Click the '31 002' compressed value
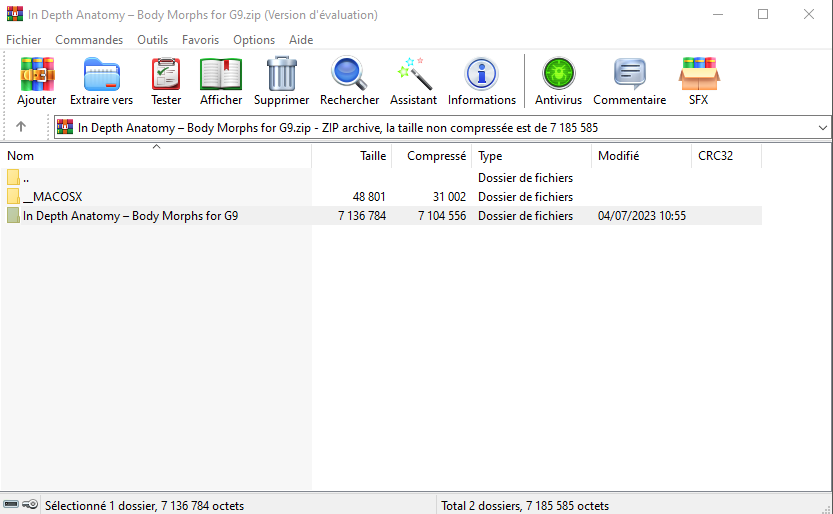Viewport: 833px width, 514px height. click(449, 196)
